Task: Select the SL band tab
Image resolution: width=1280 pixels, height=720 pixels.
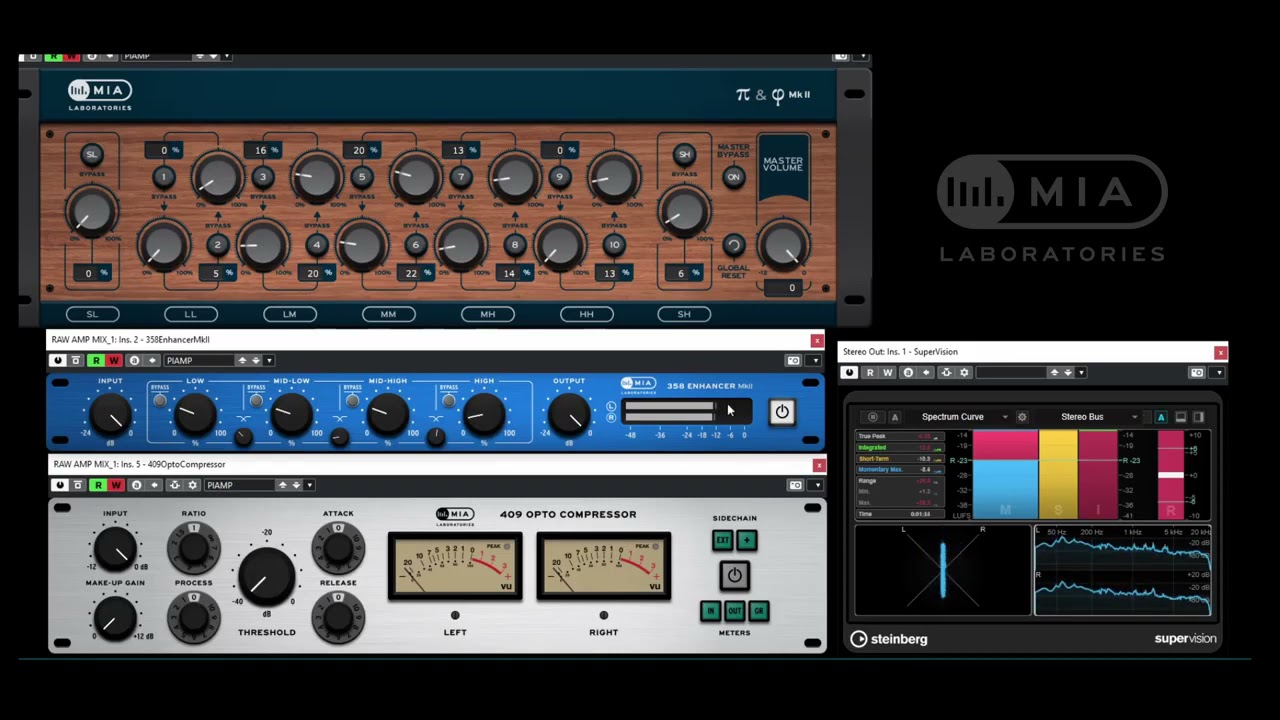Action: pyautogui.click(x=92, y=314)
